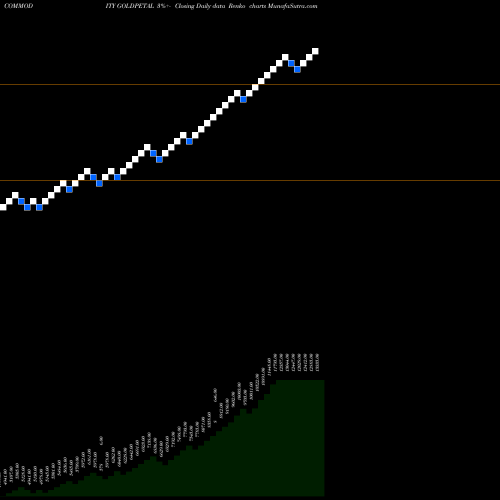Select the last white Renko brick at the chart's peak
This screenshot has width=500, height=500.
pos(315,51)
